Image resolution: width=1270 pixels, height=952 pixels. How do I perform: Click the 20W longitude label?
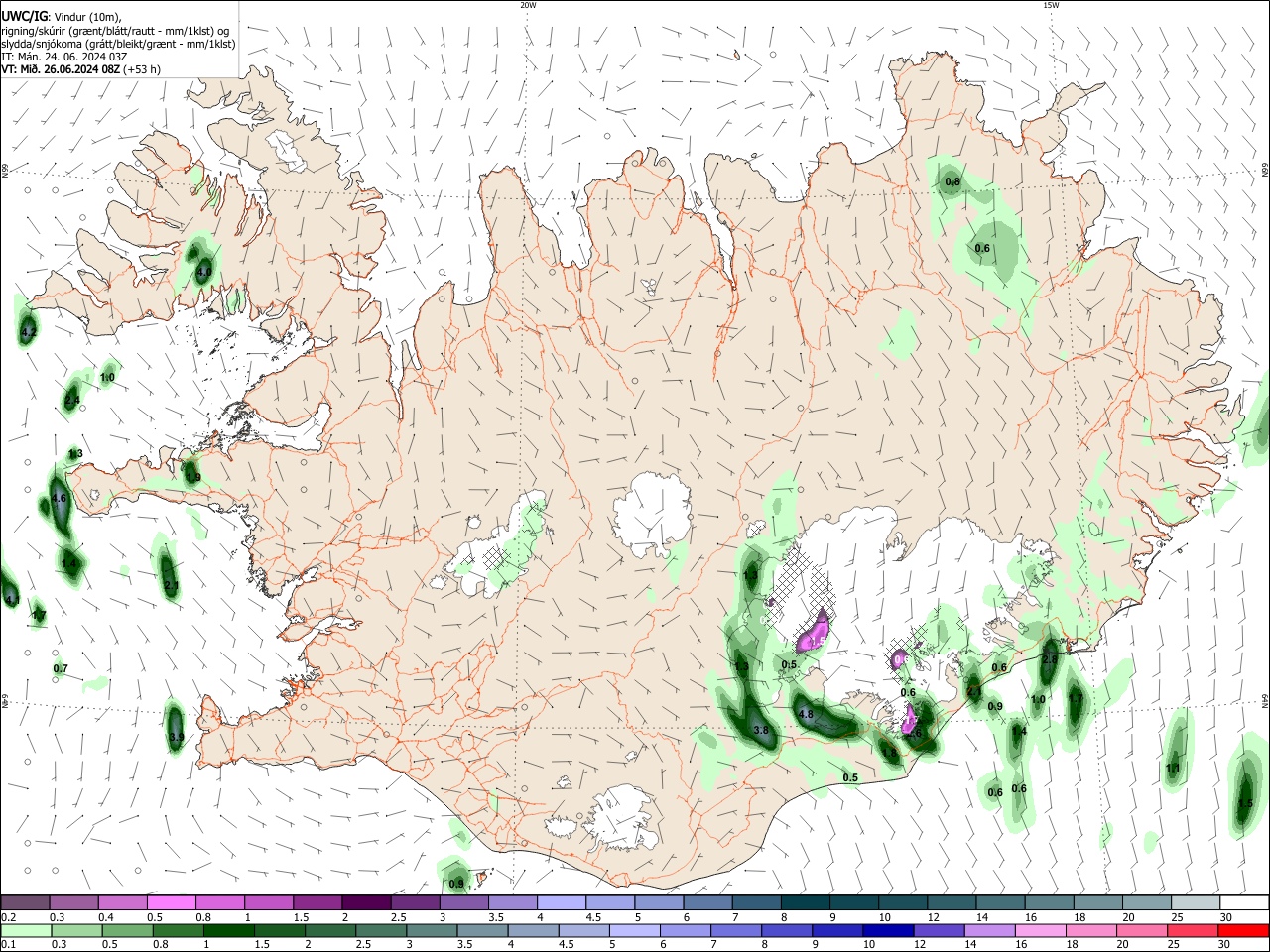[x=528, y=5]
